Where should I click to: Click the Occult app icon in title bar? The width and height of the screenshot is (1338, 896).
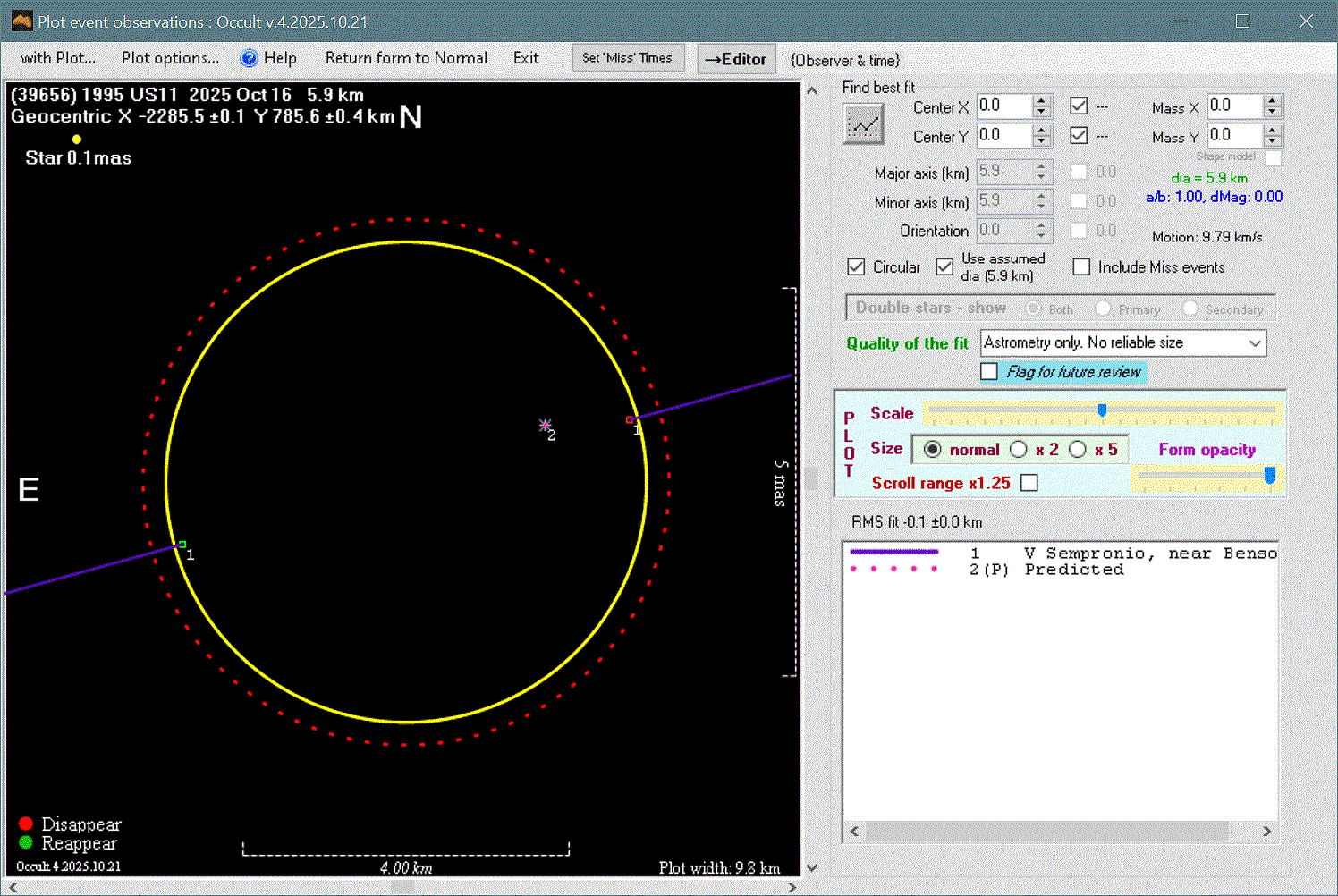coord(21,21)
